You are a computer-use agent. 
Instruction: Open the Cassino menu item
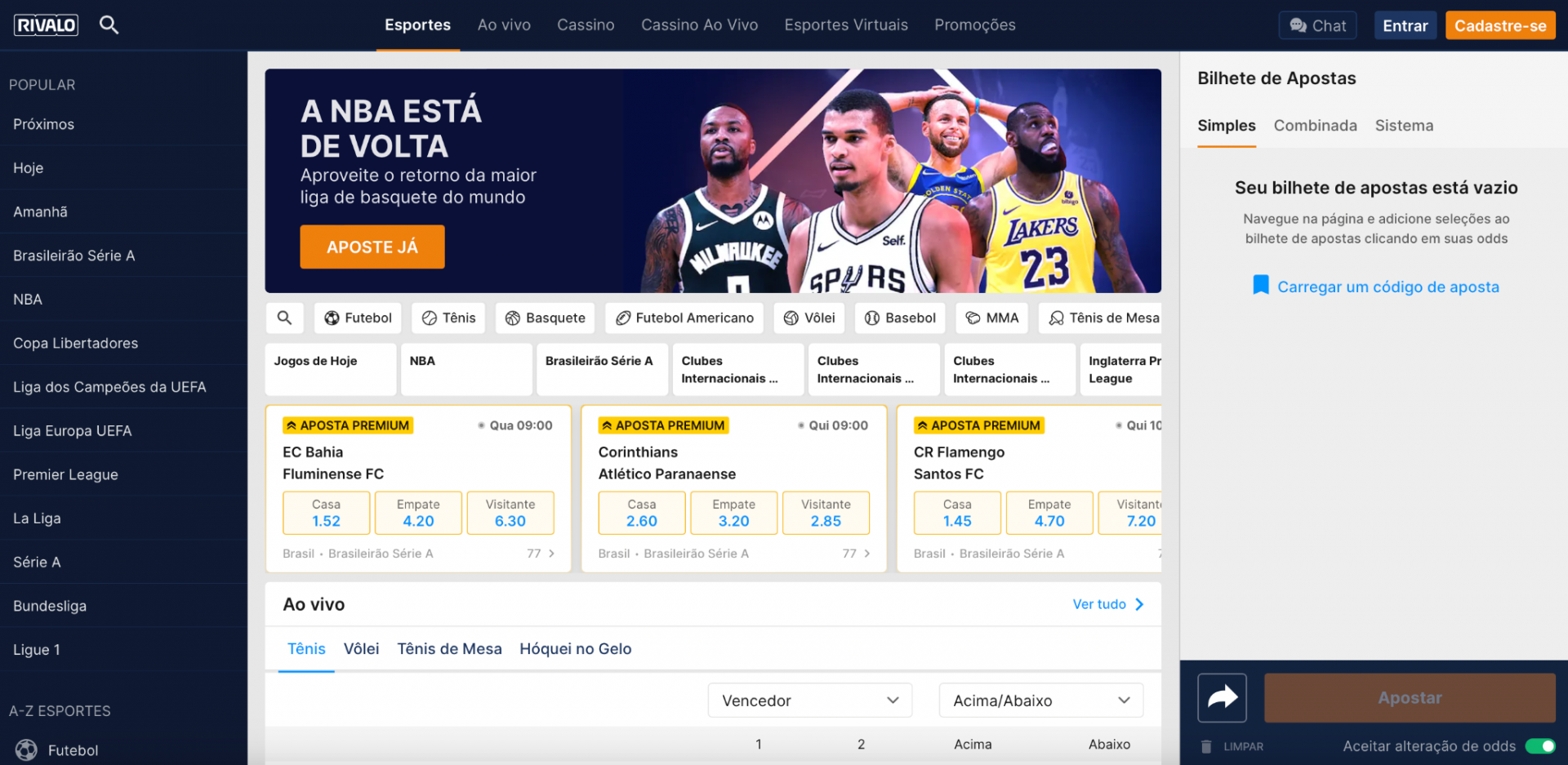(x=585, y=24)
